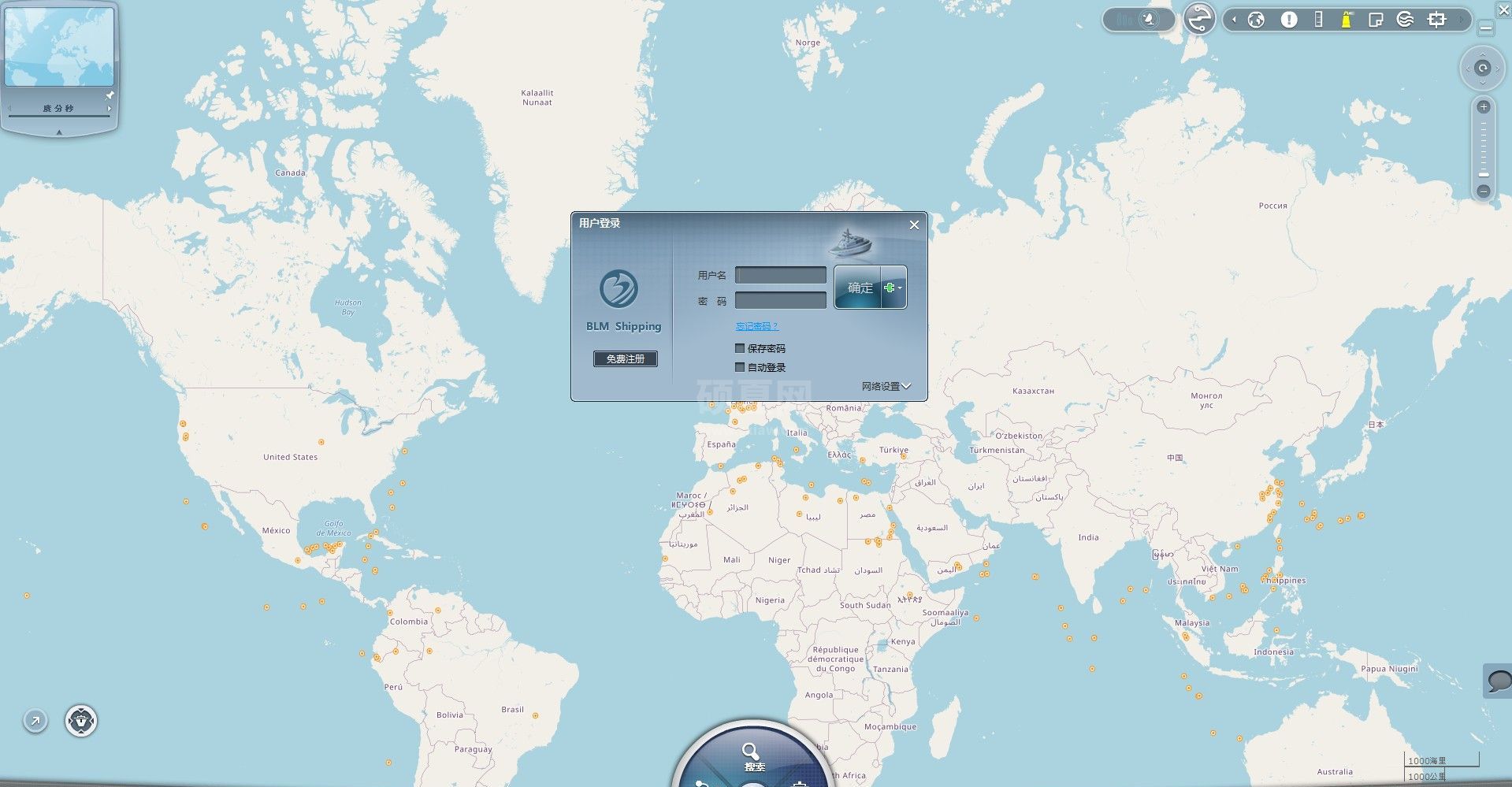This screenshot has width=1512, height=787.
Task: Collapse toolbar with left arrow
Action: (1234, 20)
